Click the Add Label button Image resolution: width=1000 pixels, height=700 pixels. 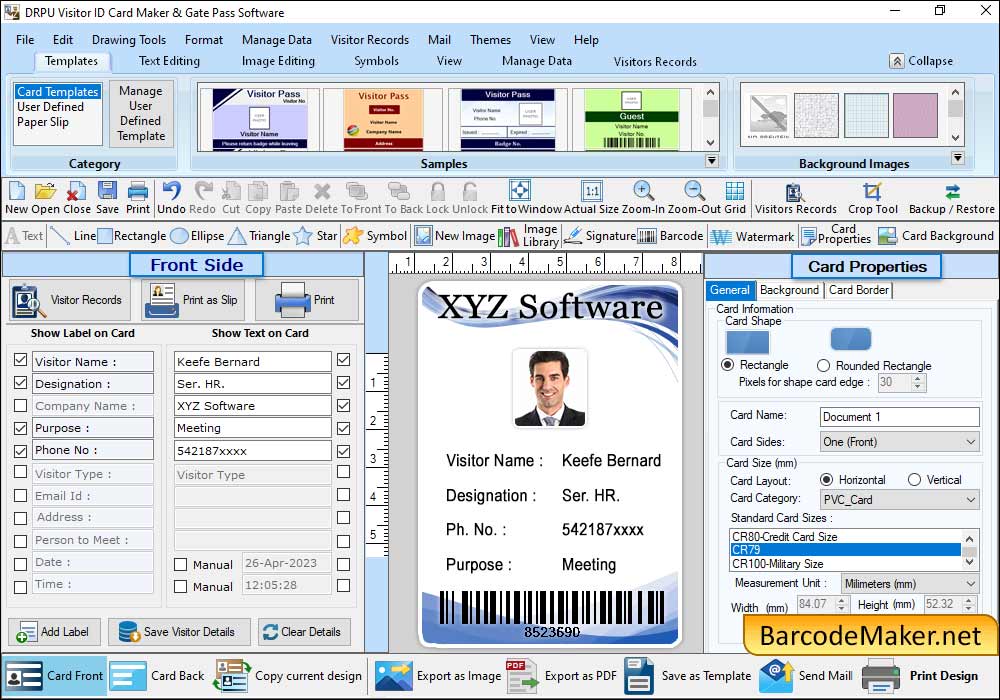[x=54, y=632]
